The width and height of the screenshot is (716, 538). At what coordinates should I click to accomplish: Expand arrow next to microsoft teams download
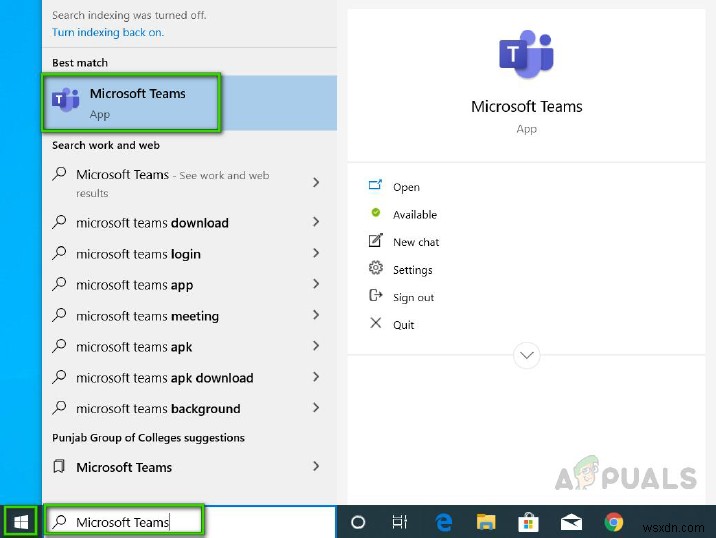coord(316,222)
